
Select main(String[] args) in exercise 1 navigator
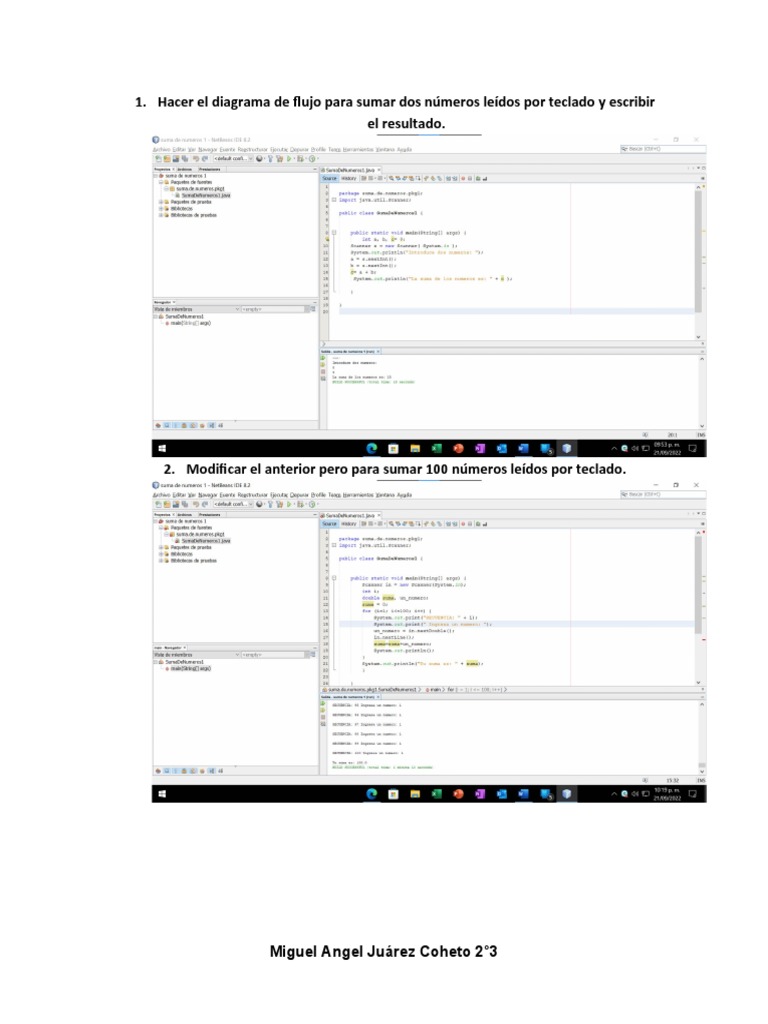(x=191, y=323)
